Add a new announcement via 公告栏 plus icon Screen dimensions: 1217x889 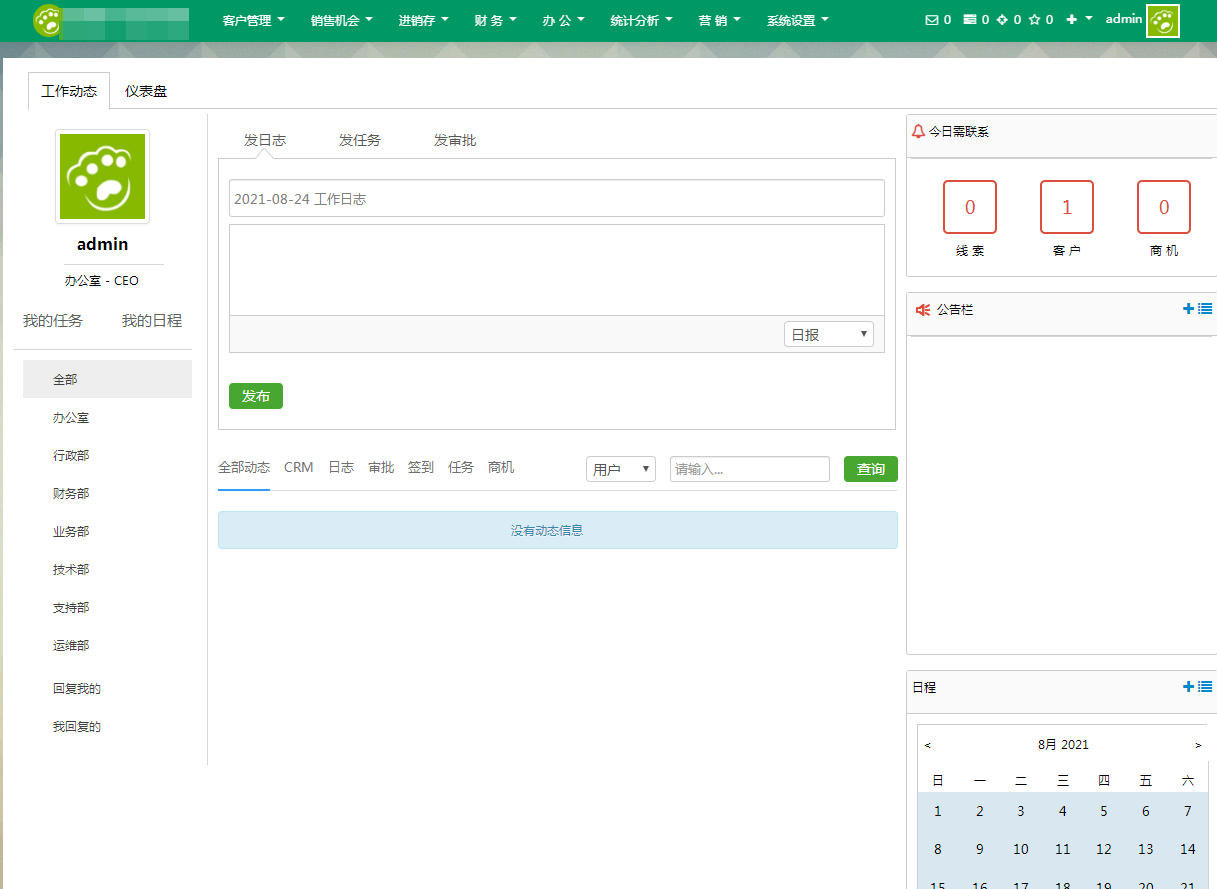click(x=1189, y=308)
